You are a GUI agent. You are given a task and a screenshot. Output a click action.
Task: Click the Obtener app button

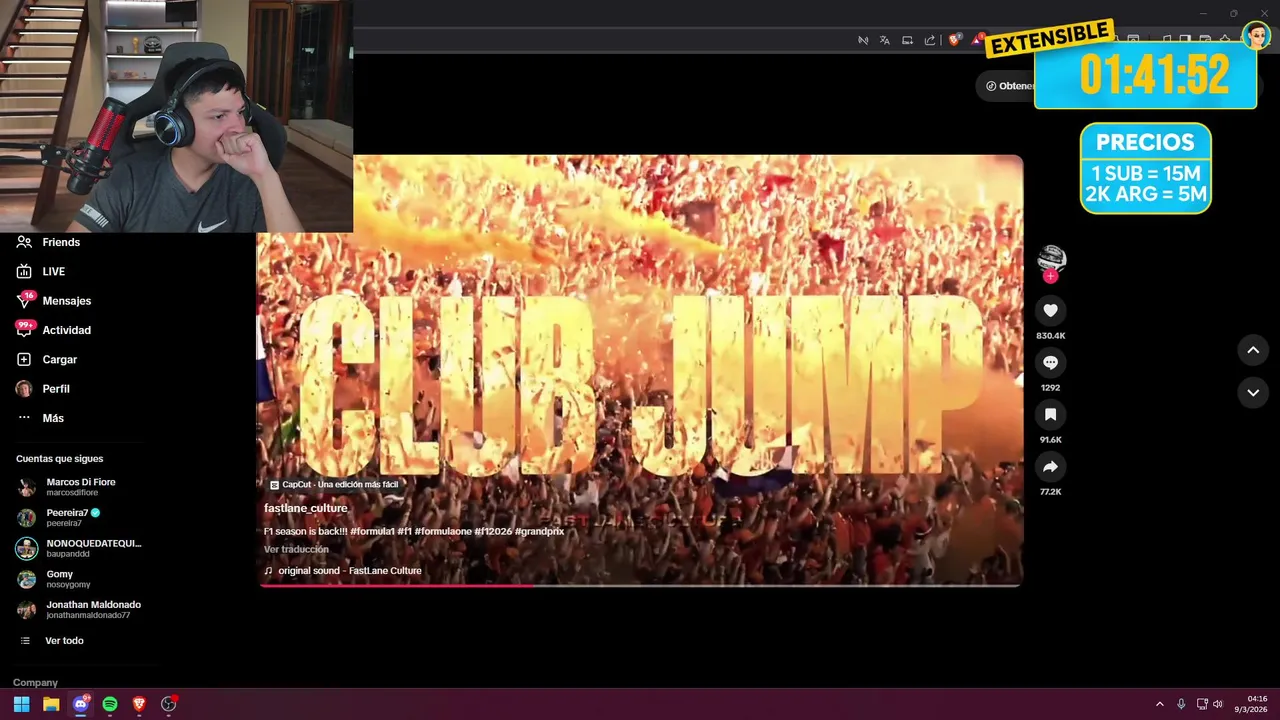tap(1006, 86)
